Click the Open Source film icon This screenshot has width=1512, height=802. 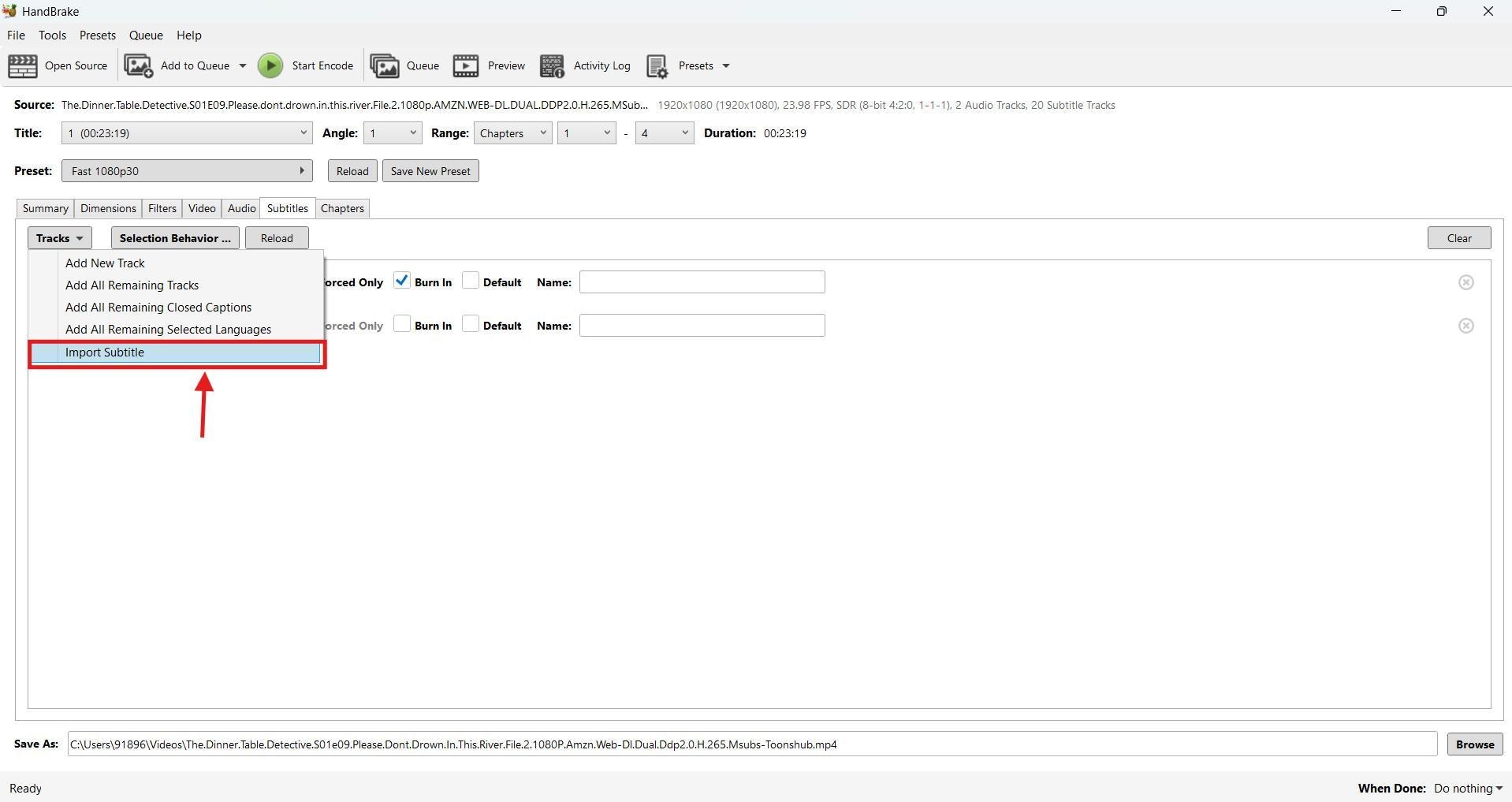click(x=22, y=66)
